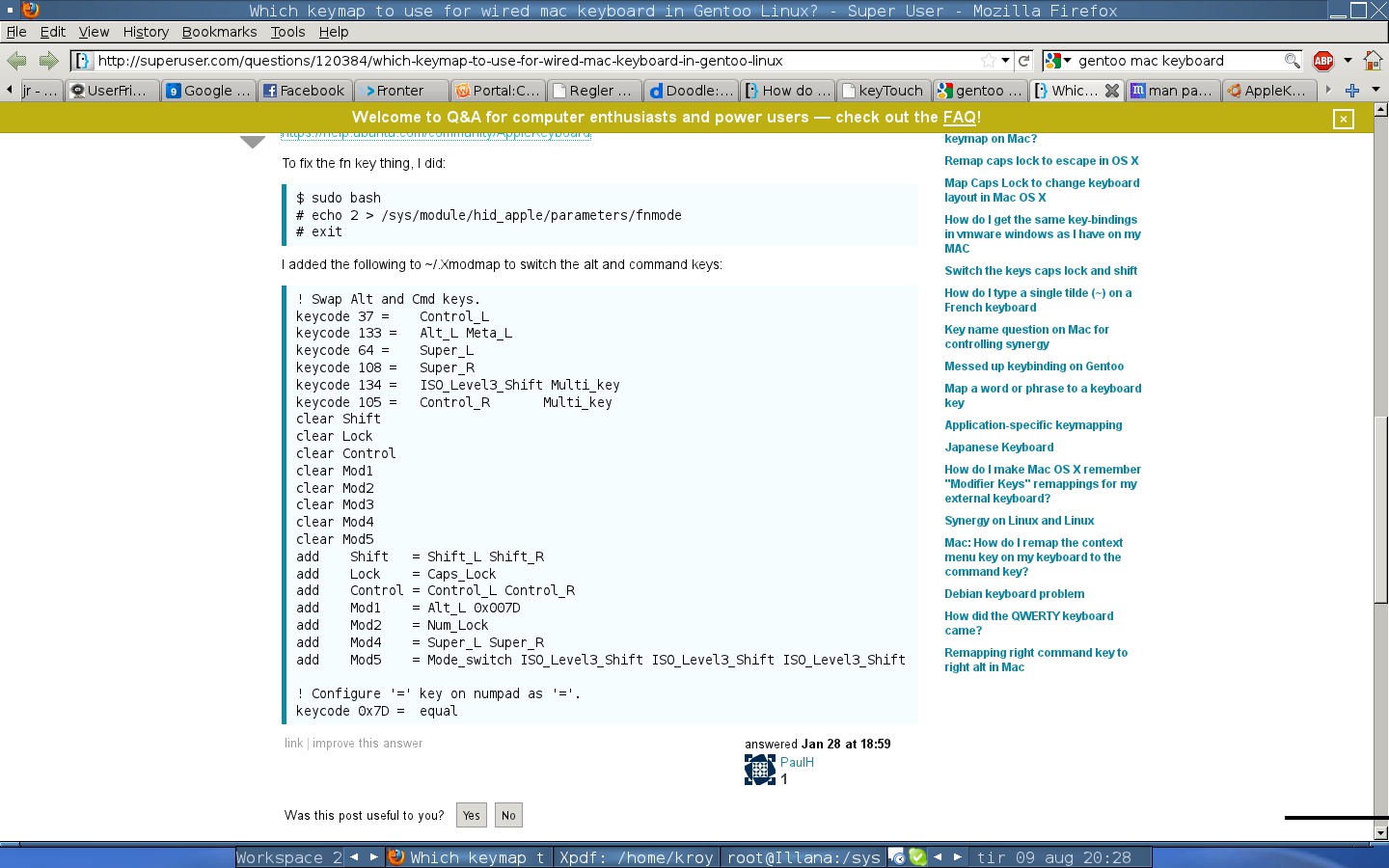Image resolution: width=1389 pixels, height=868 pixels.
Task: Switch to the Facebook tab
Action: point(304,91)
